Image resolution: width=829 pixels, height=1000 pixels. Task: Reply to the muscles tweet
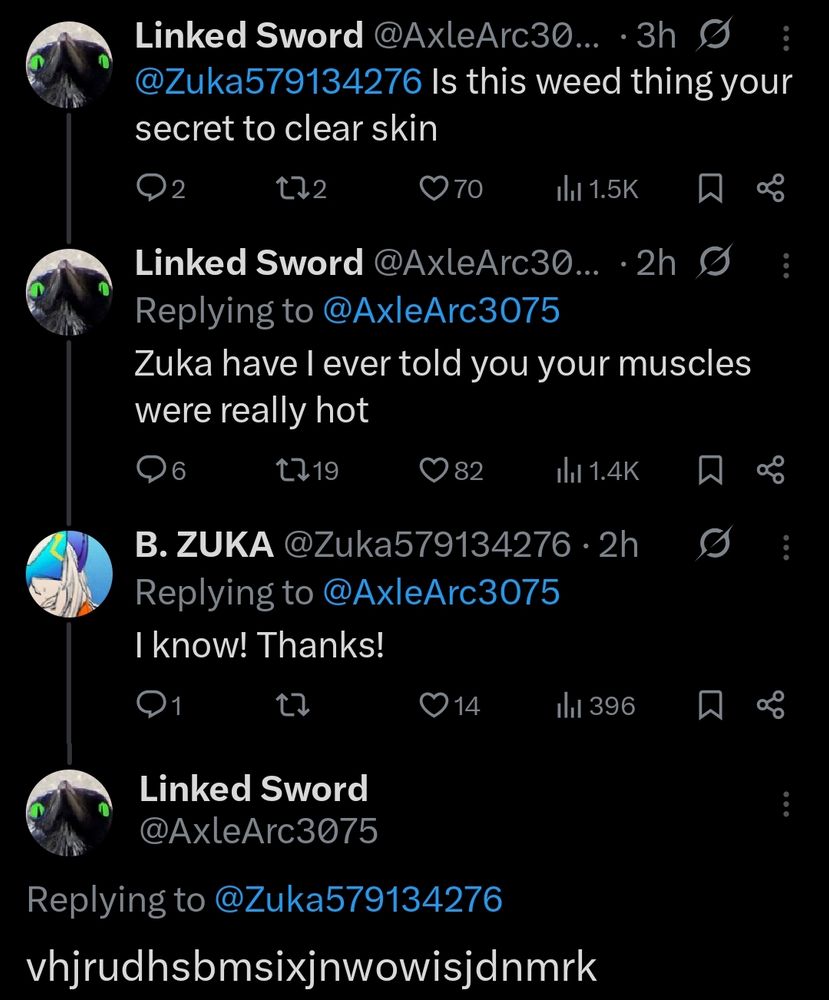(149, 469)
